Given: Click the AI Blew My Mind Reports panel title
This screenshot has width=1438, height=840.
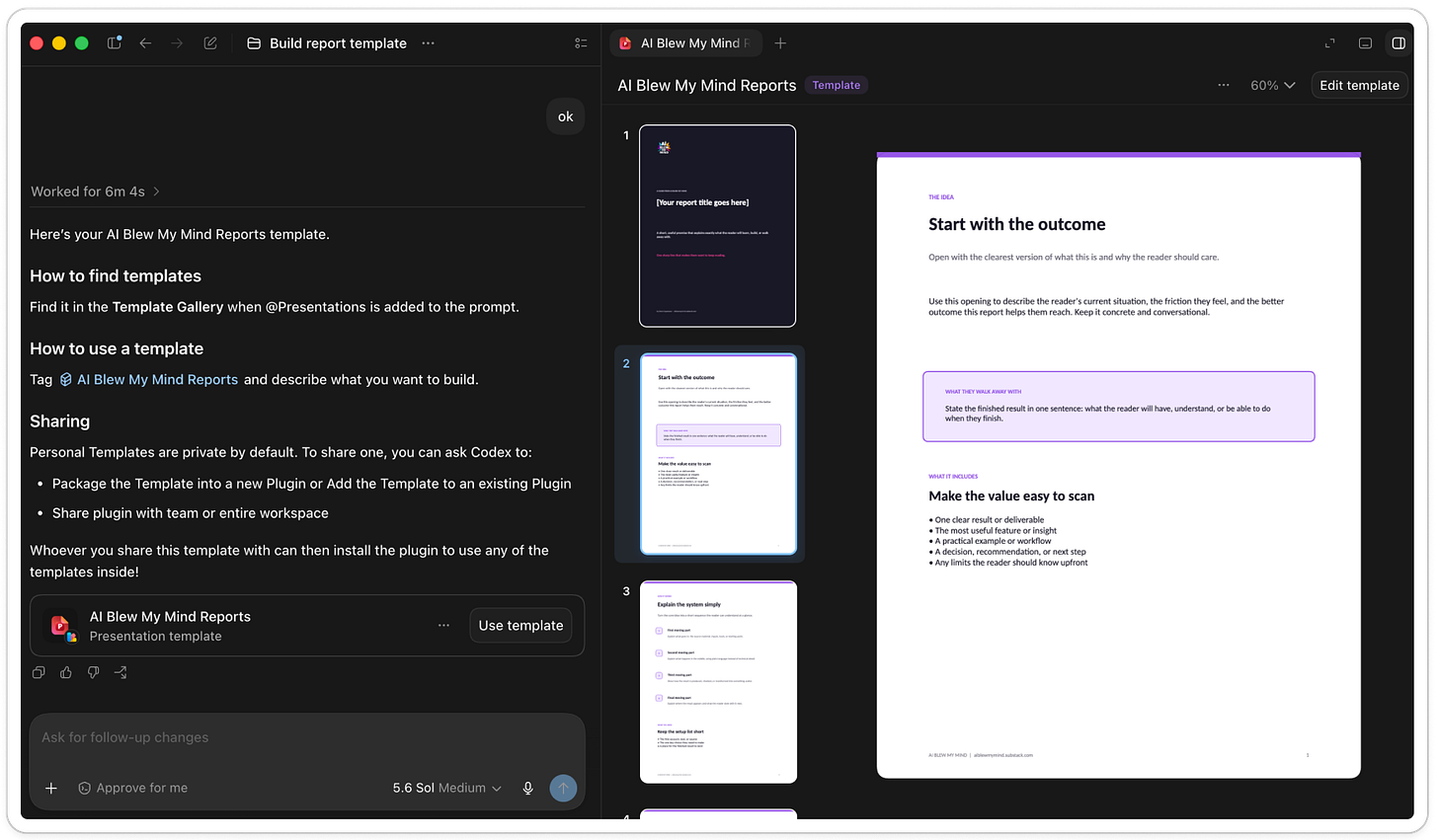Looking at the screenshot, I should tap(706, 86).
